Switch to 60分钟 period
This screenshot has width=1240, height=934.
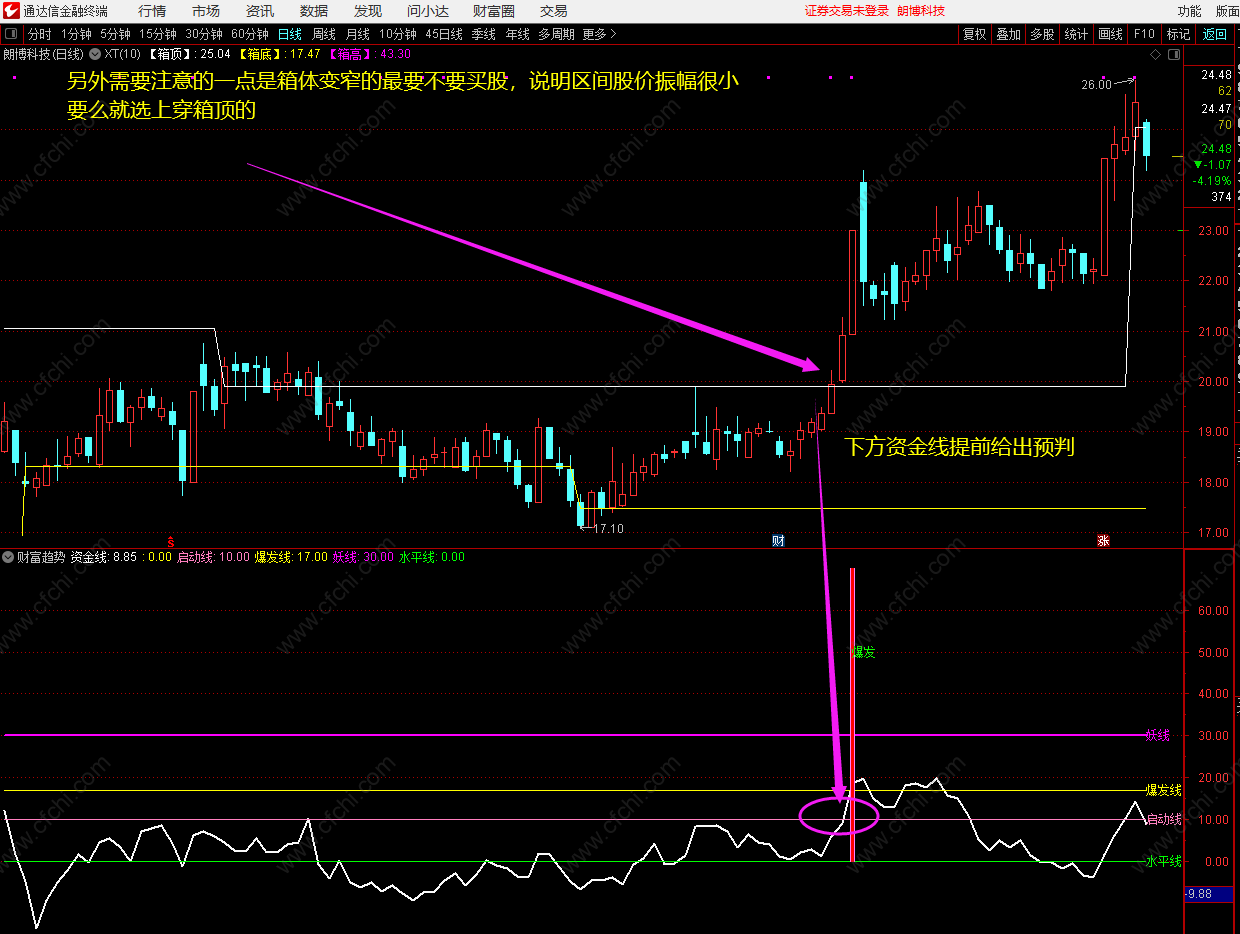click(250, 34)
